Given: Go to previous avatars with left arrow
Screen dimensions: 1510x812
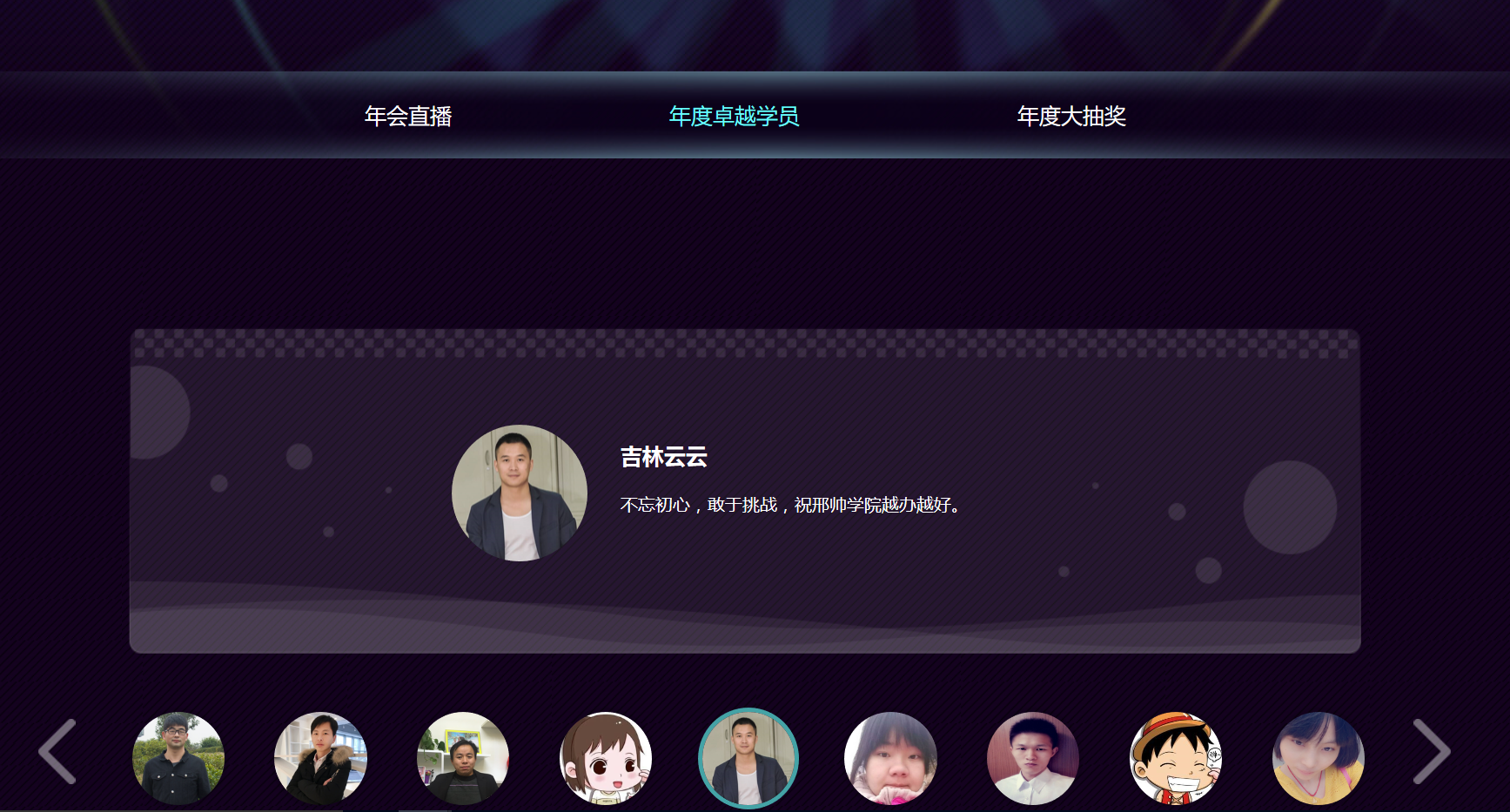Looking at the screenshot, I should (57, 751).
